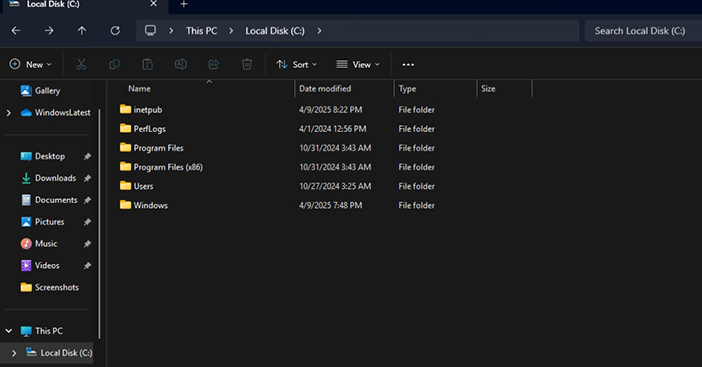Click the Paste clipboard icon
The image size is (702, 367).
click(147, 64)
